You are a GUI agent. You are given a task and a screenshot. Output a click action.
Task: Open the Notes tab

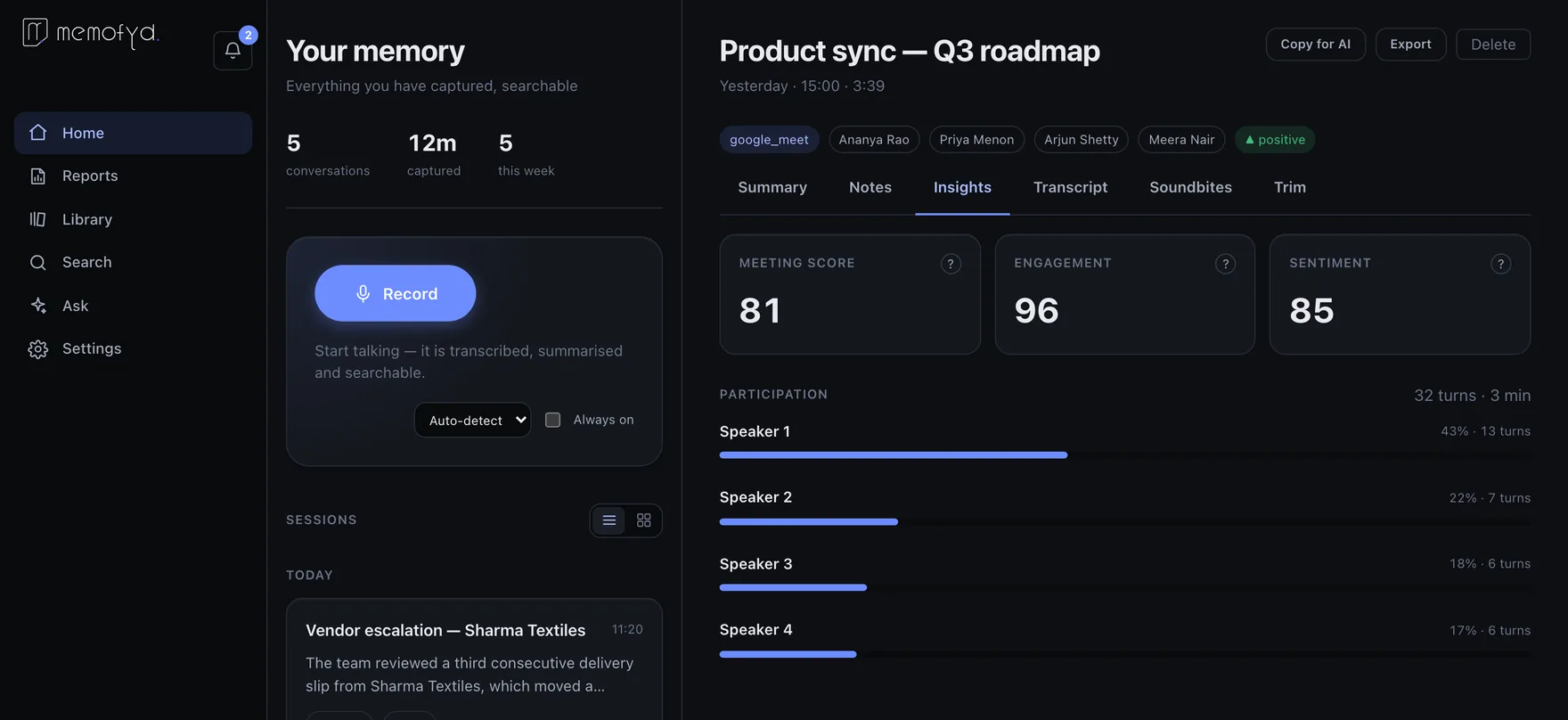[870, 187]
